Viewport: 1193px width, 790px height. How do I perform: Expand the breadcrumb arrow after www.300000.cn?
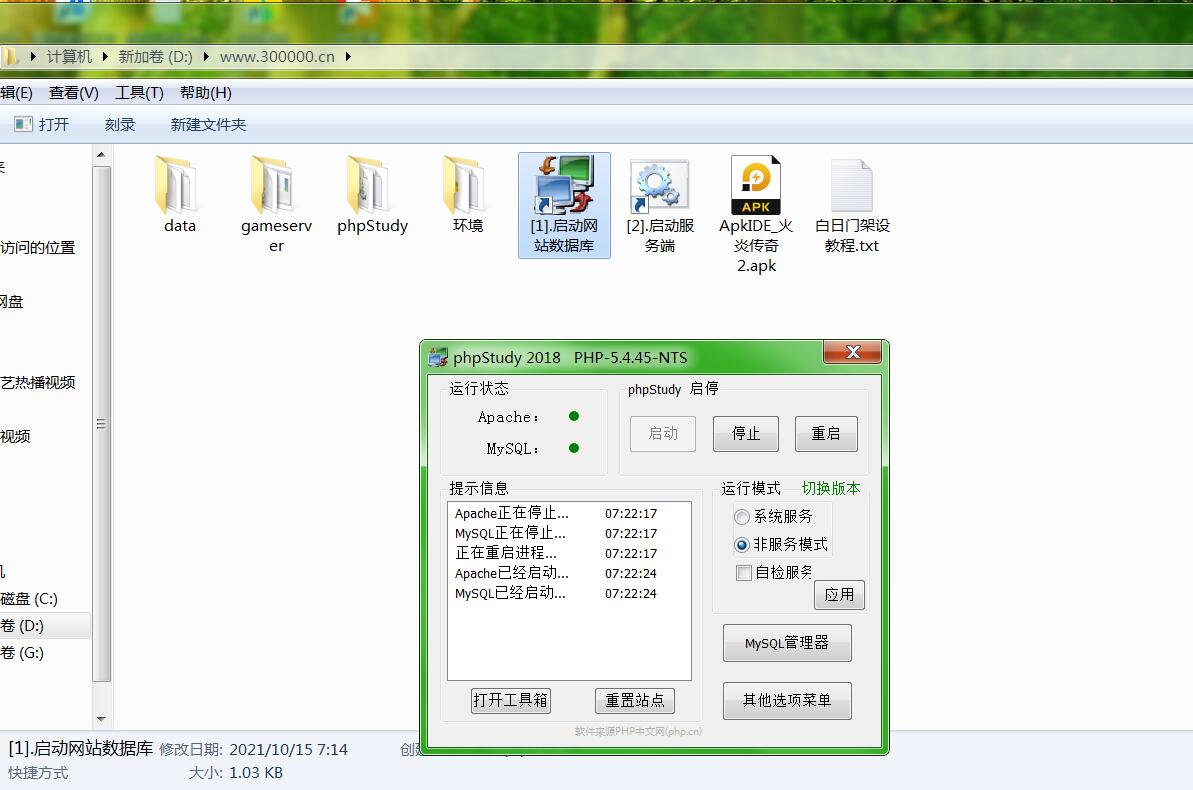348,57
